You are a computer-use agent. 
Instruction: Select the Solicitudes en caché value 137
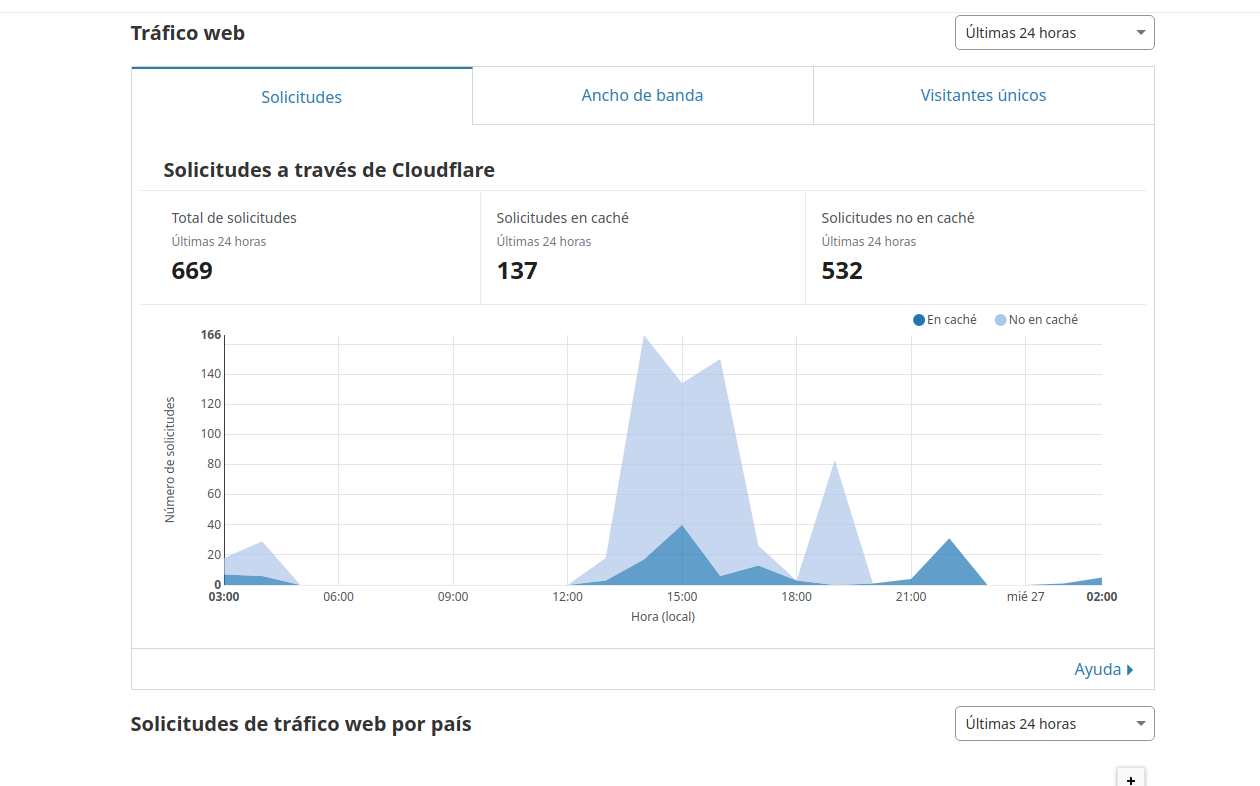517,271
